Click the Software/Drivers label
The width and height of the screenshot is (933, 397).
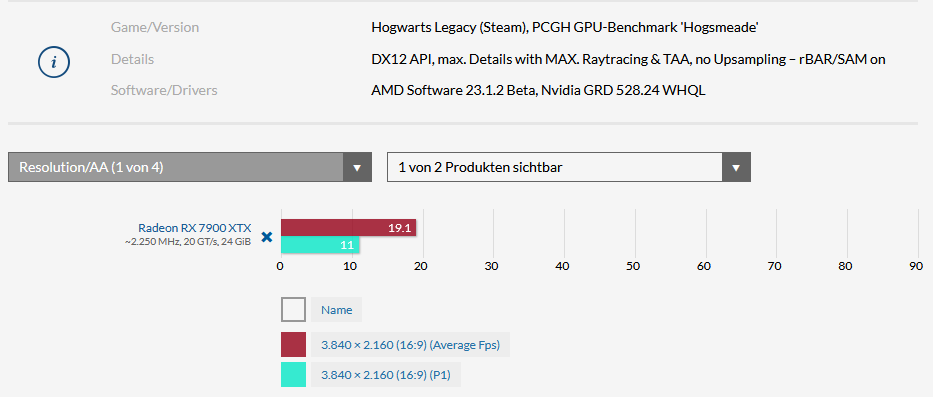[164, 90]
